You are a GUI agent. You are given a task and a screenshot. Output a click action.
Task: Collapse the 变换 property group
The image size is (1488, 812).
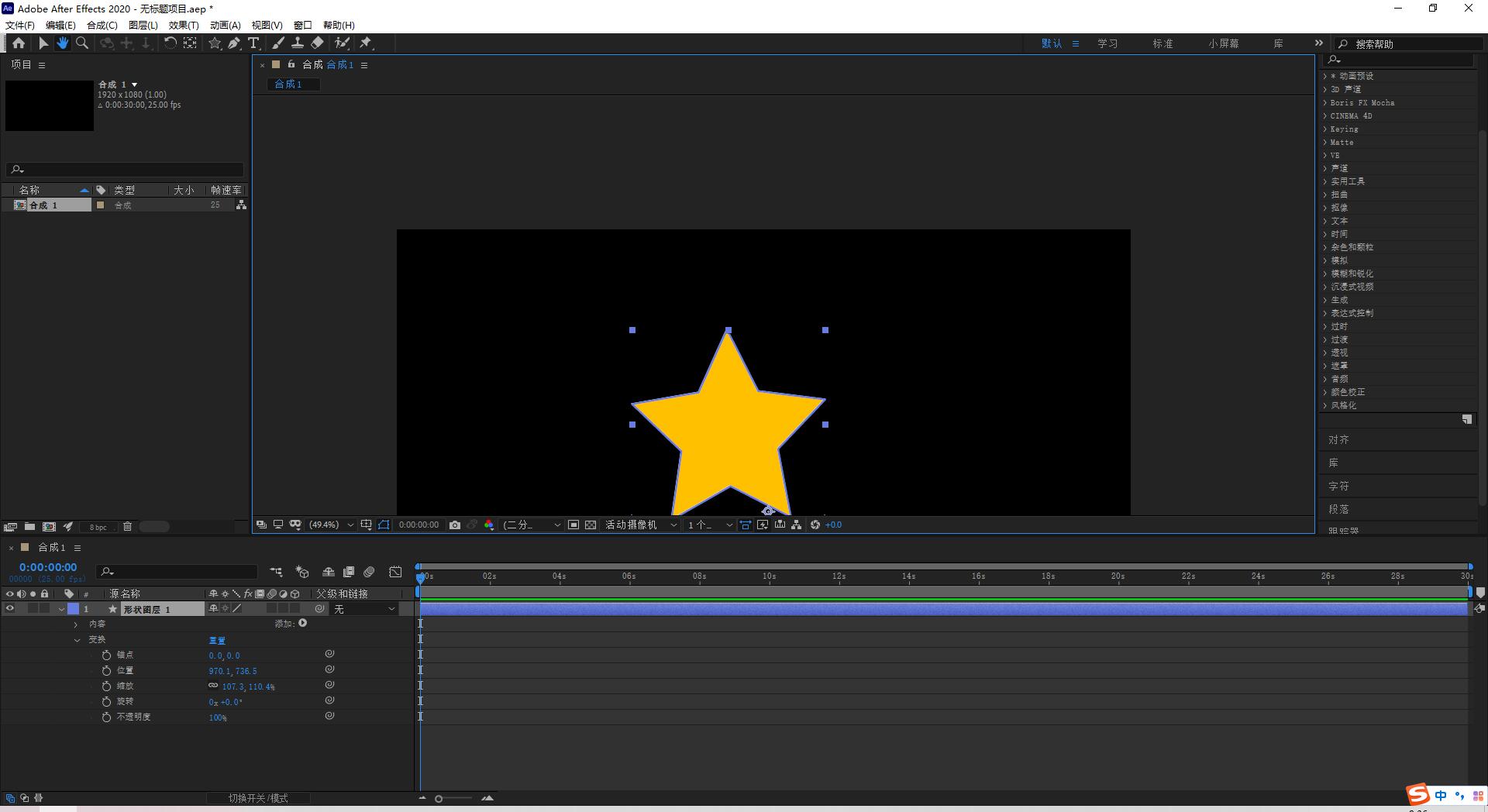click(x=77, y=640)
